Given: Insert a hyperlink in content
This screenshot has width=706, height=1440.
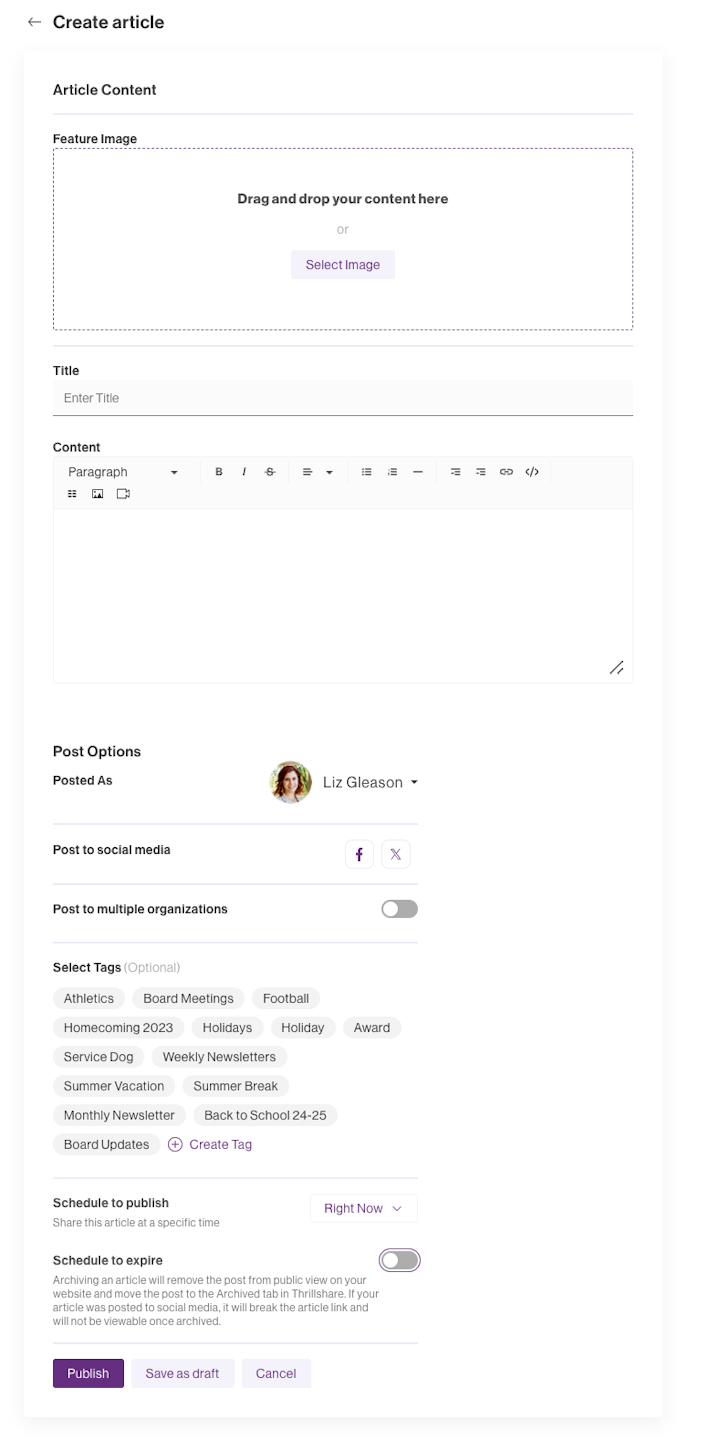Looking at the screenshot, I should 506,472.
